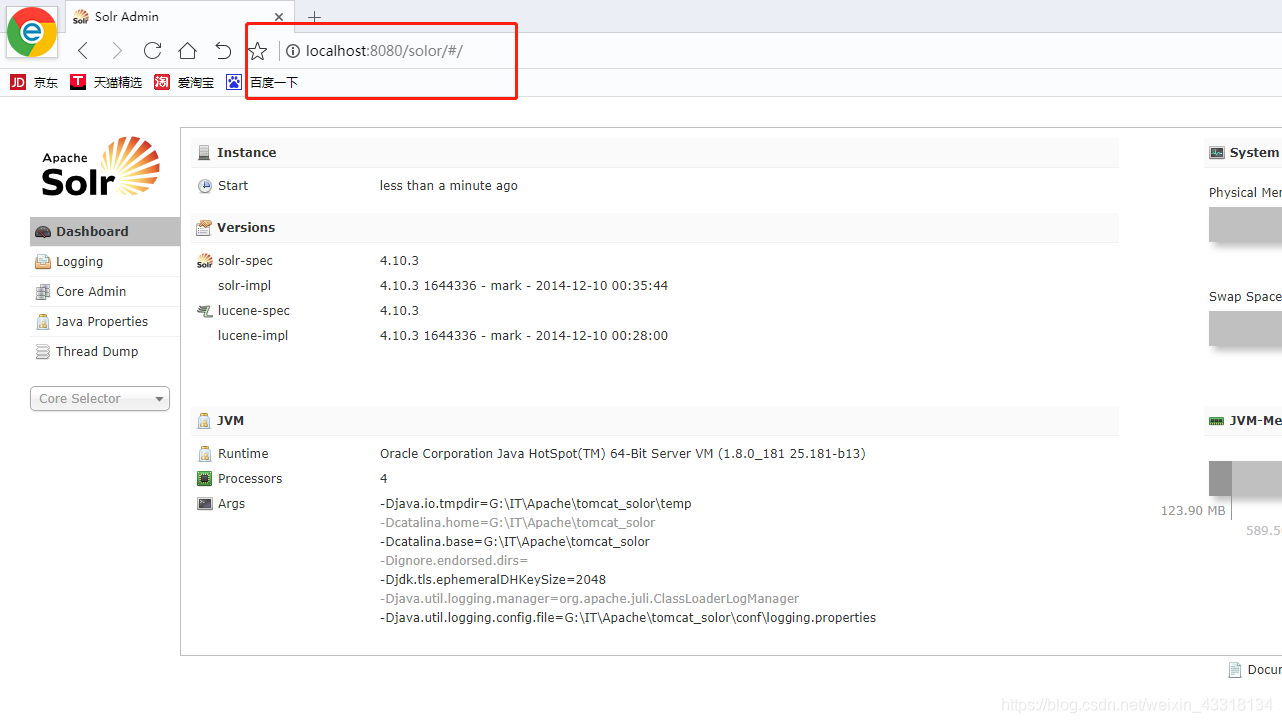
Task: Bookmark page with star icon
Action: (x=258, y=51)
